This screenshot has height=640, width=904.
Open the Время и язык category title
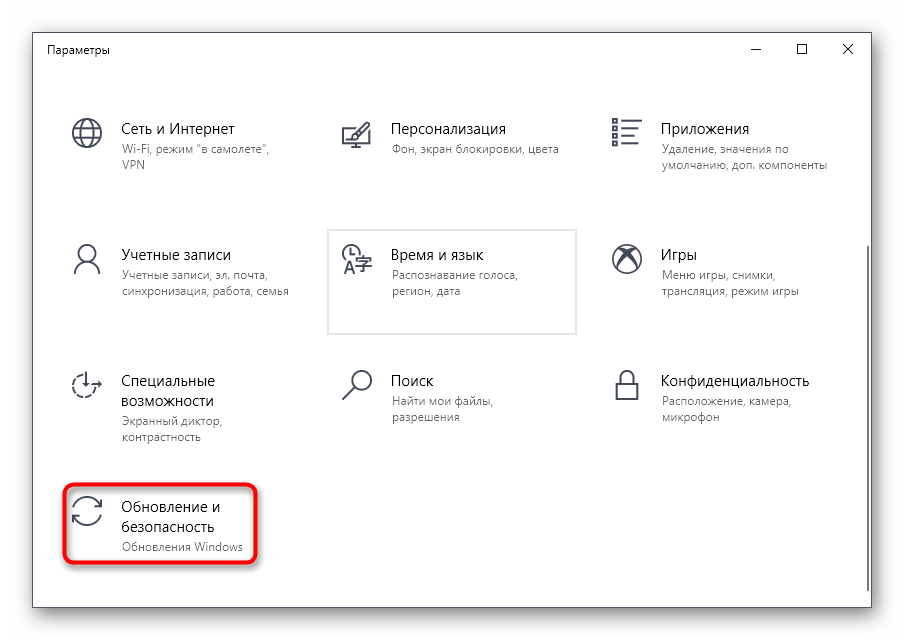437,255
